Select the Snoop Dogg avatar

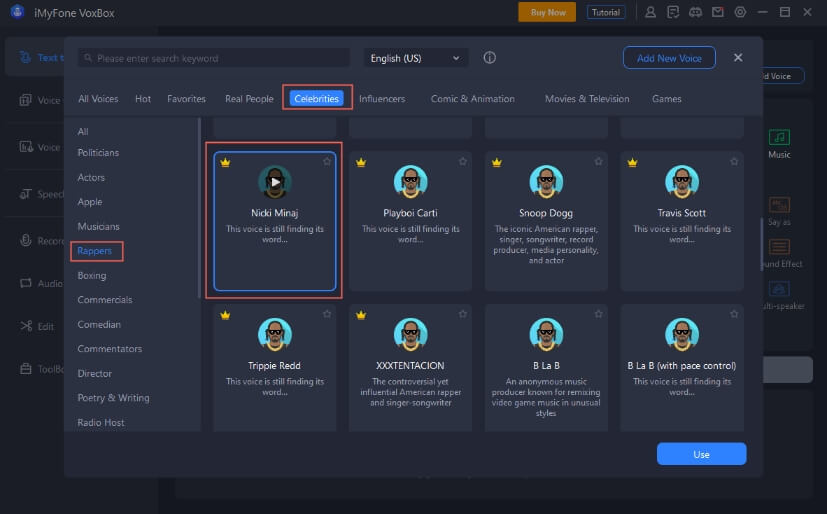pyautogui.click(x=546, y=182)
